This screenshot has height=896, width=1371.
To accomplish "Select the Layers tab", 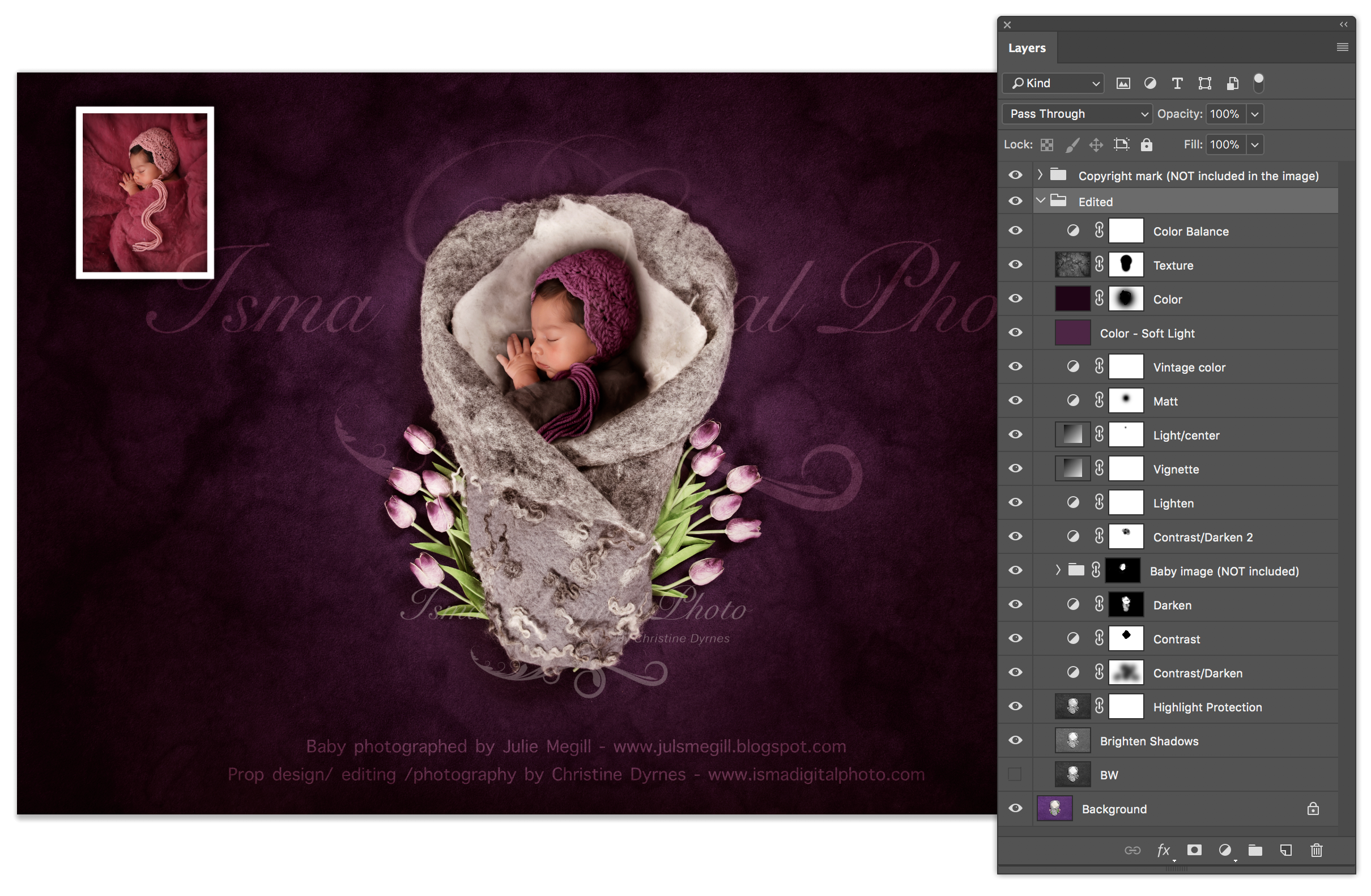I will click(x=1027, y=48).
